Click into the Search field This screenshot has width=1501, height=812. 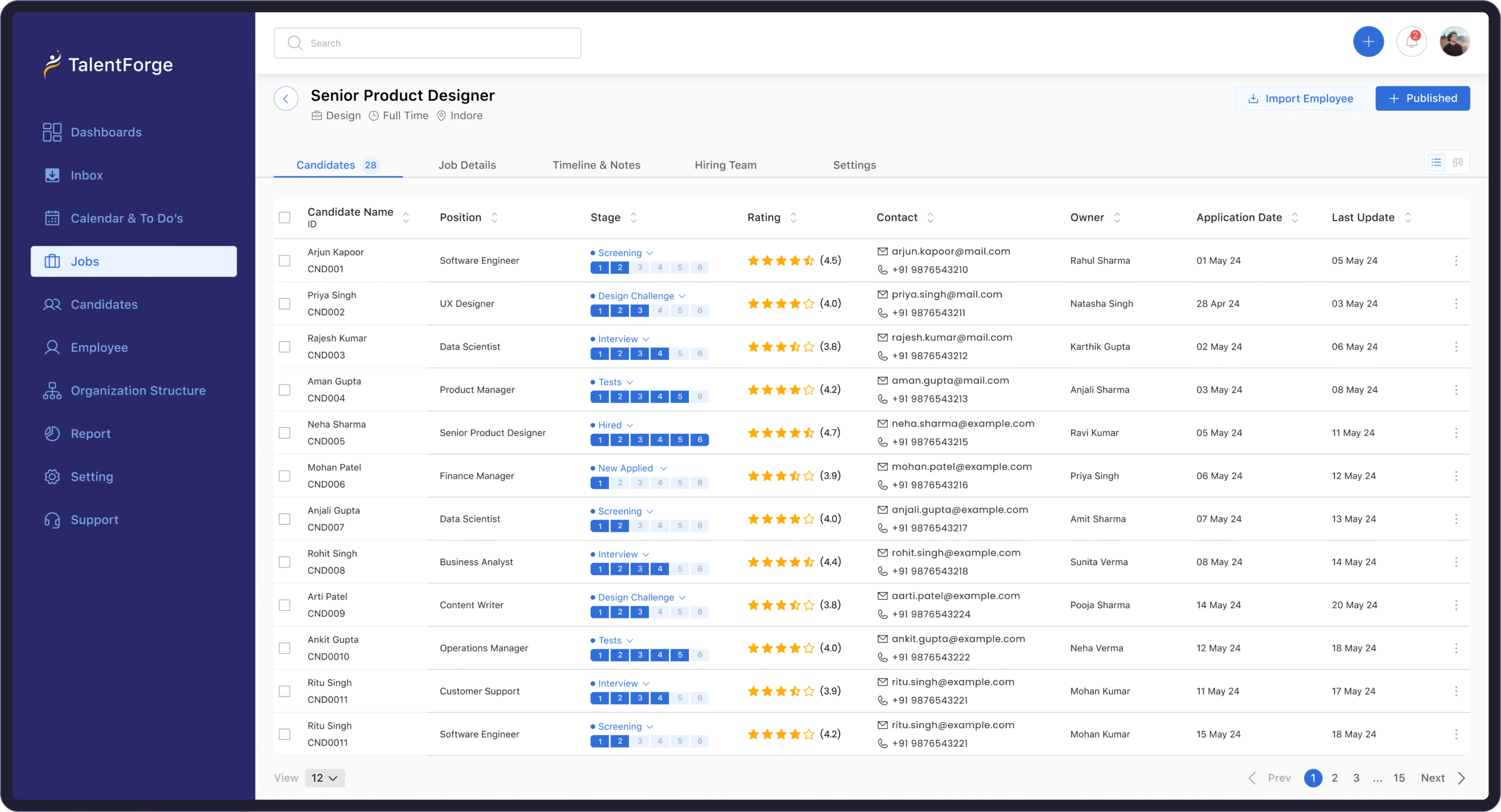[x=427, y=43]
